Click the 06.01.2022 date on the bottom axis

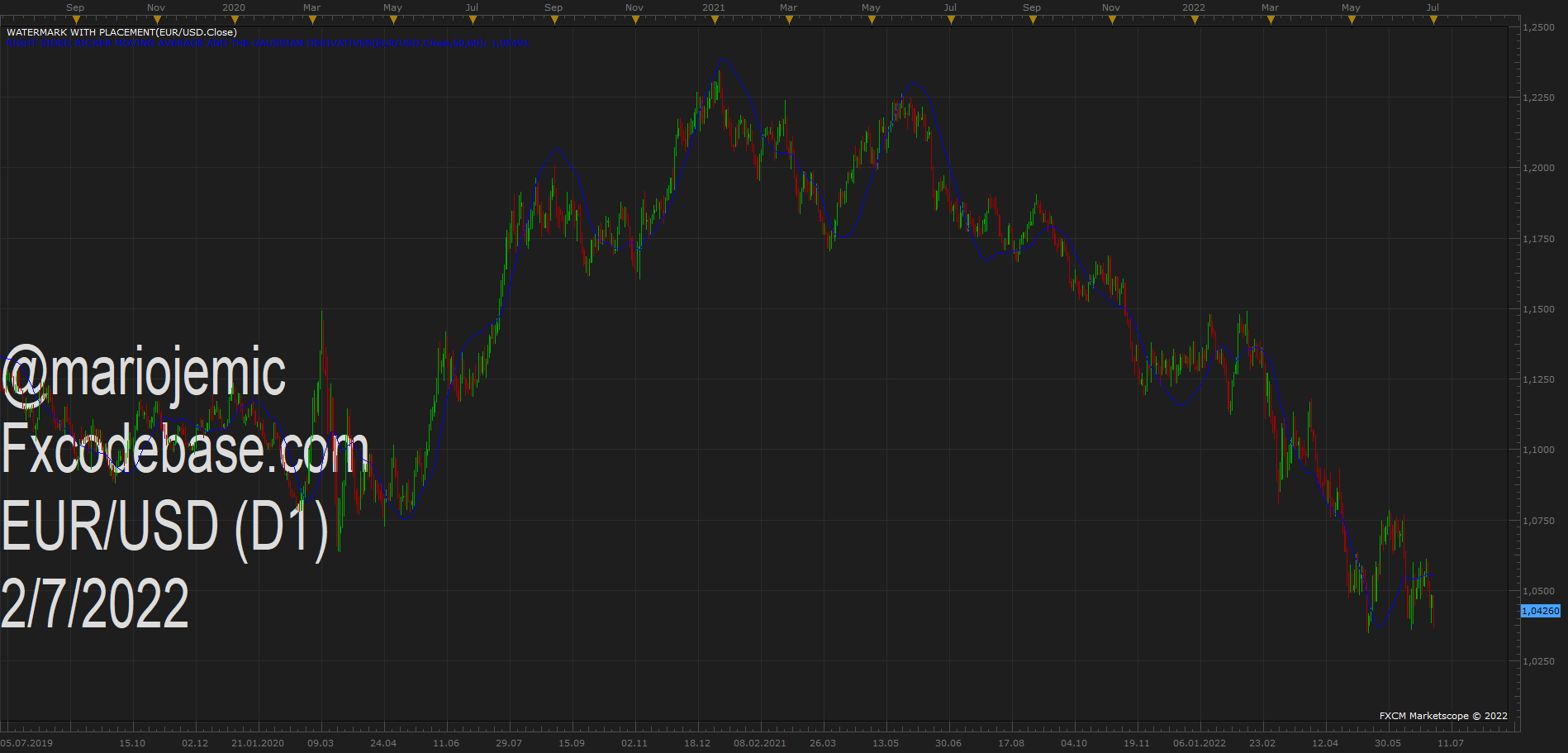[x=1200, y=743]
